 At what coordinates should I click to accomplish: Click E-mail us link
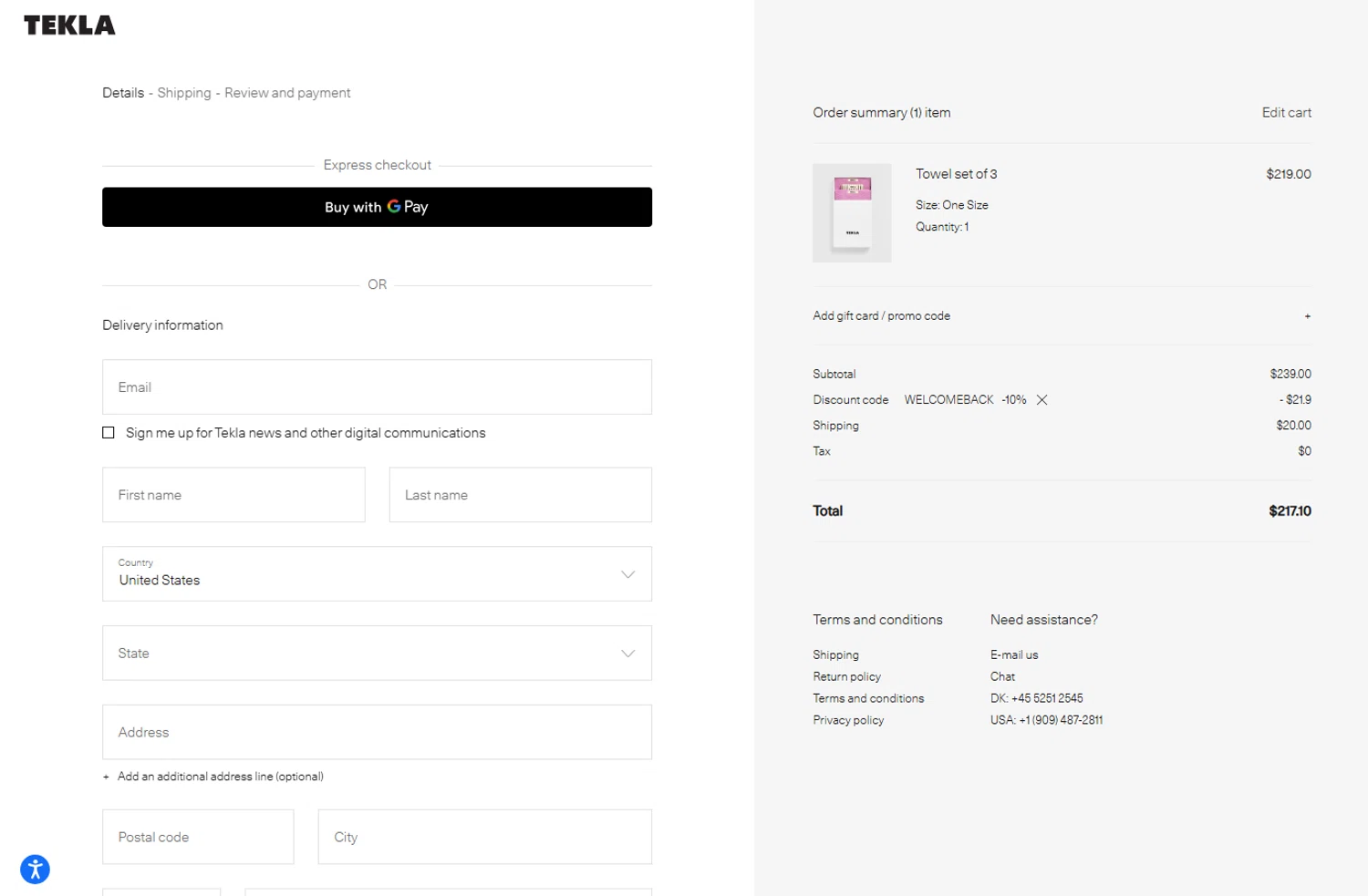pos(1014,655)
